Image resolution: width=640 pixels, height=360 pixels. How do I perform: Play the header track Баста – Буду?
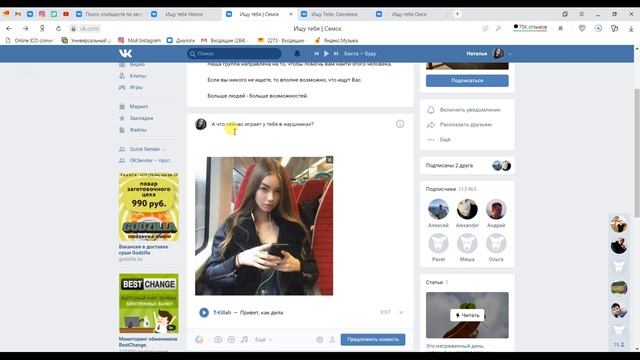[x=326, y=53]
